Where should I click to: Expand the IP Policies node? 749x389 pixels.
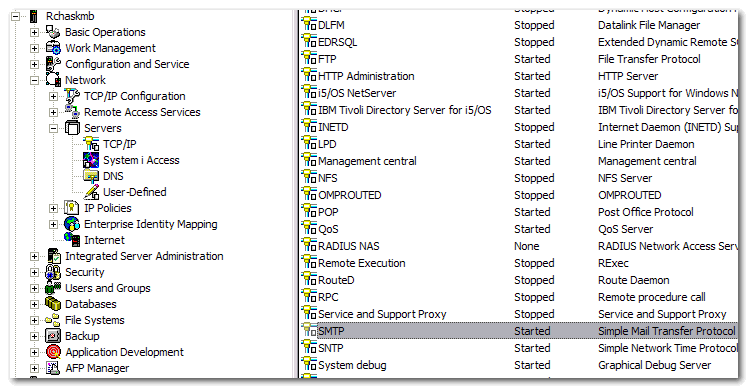point(54,208)
